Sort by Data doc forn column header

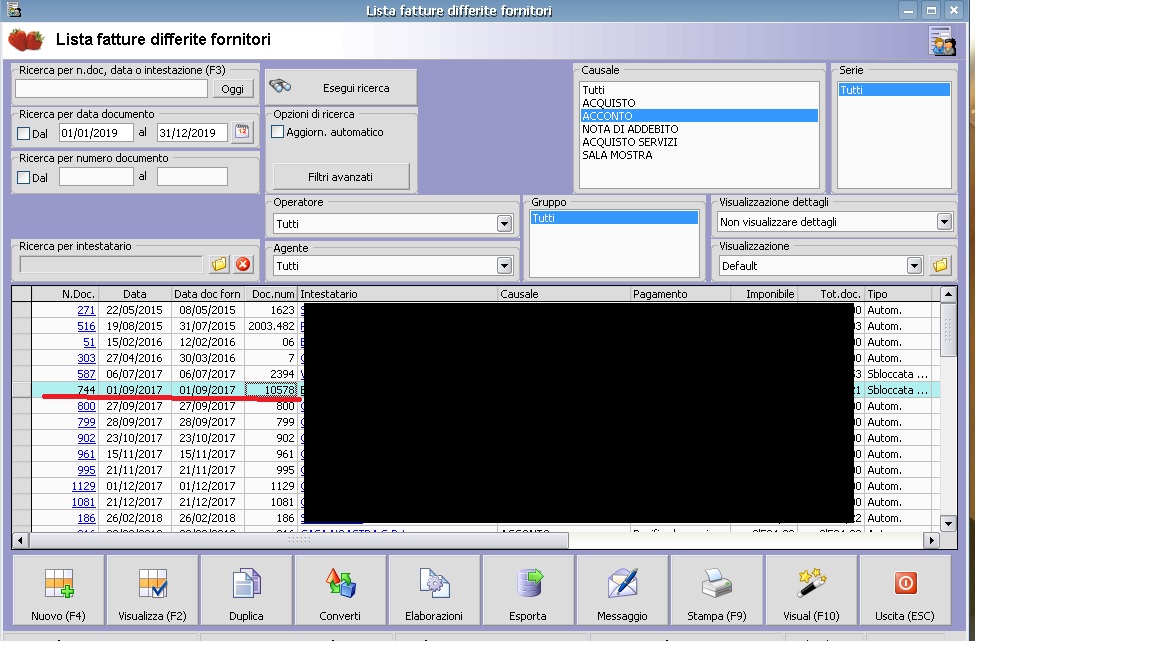coord(208,294)
